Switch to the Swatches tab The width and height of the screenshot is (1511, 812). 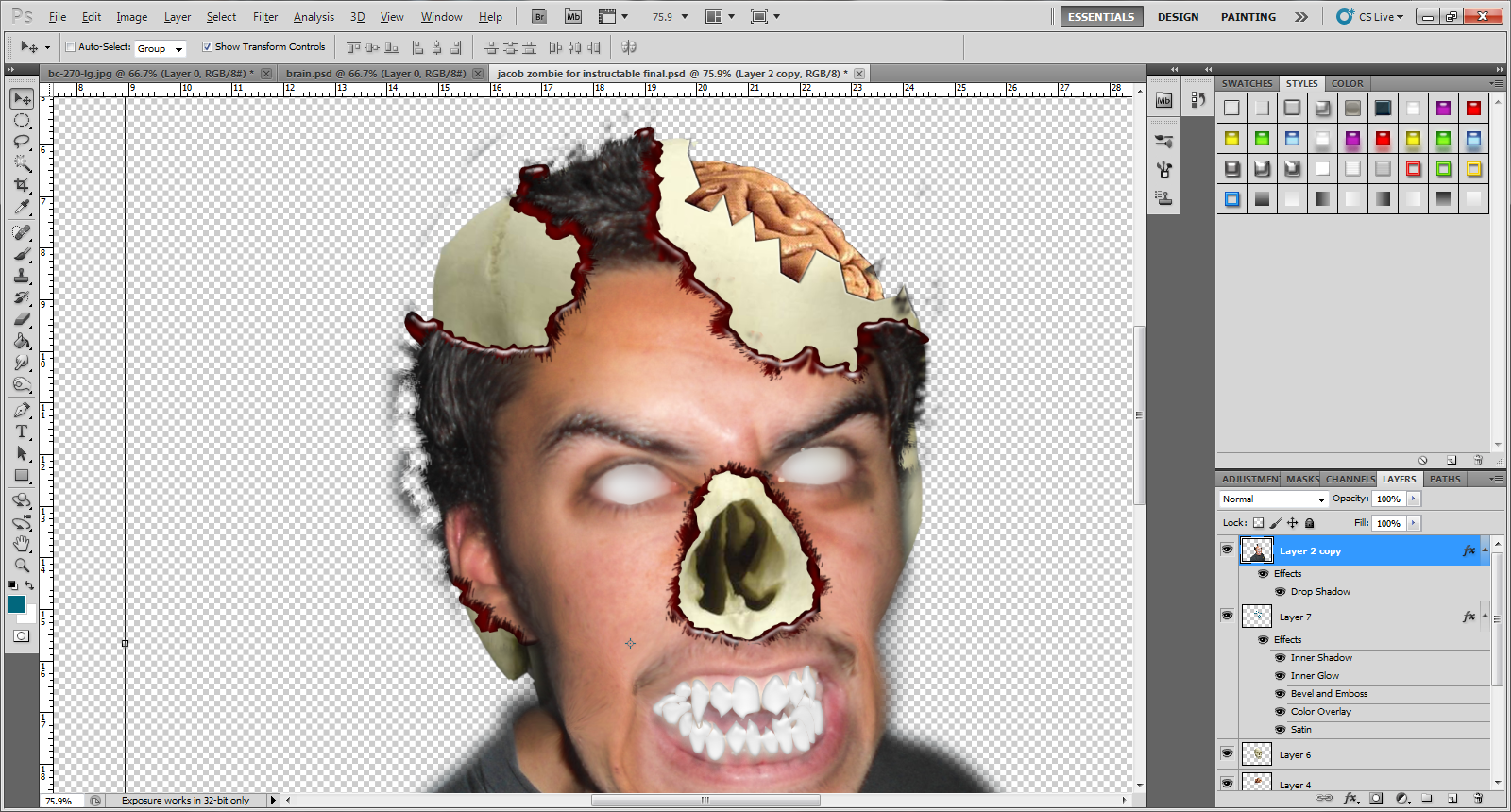tap(1247, 83)
